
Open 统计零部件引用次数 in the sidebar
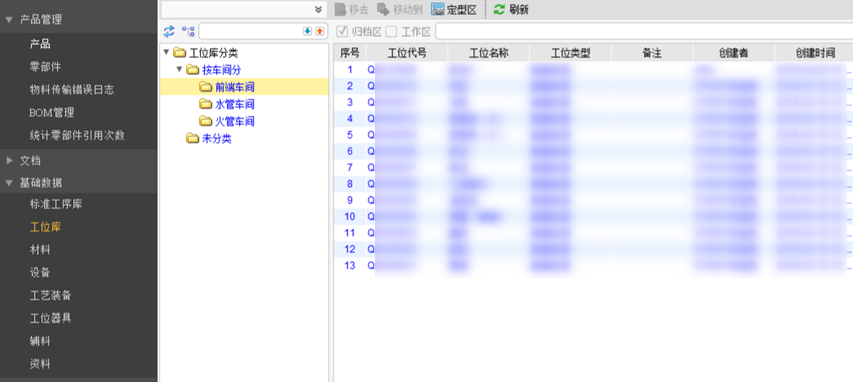77,135
